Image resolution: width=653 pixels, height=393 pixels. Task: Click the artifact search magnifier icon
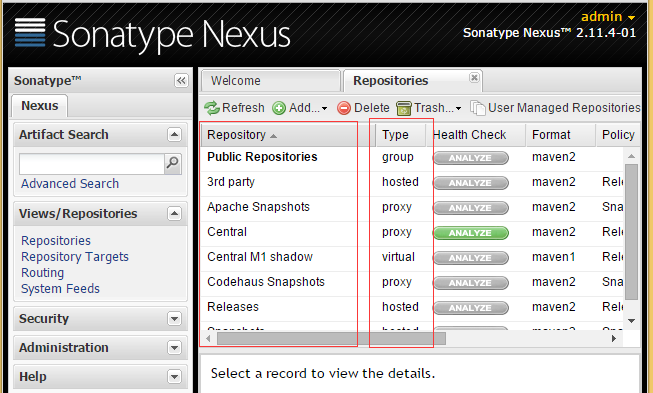[x=172, y=163]
